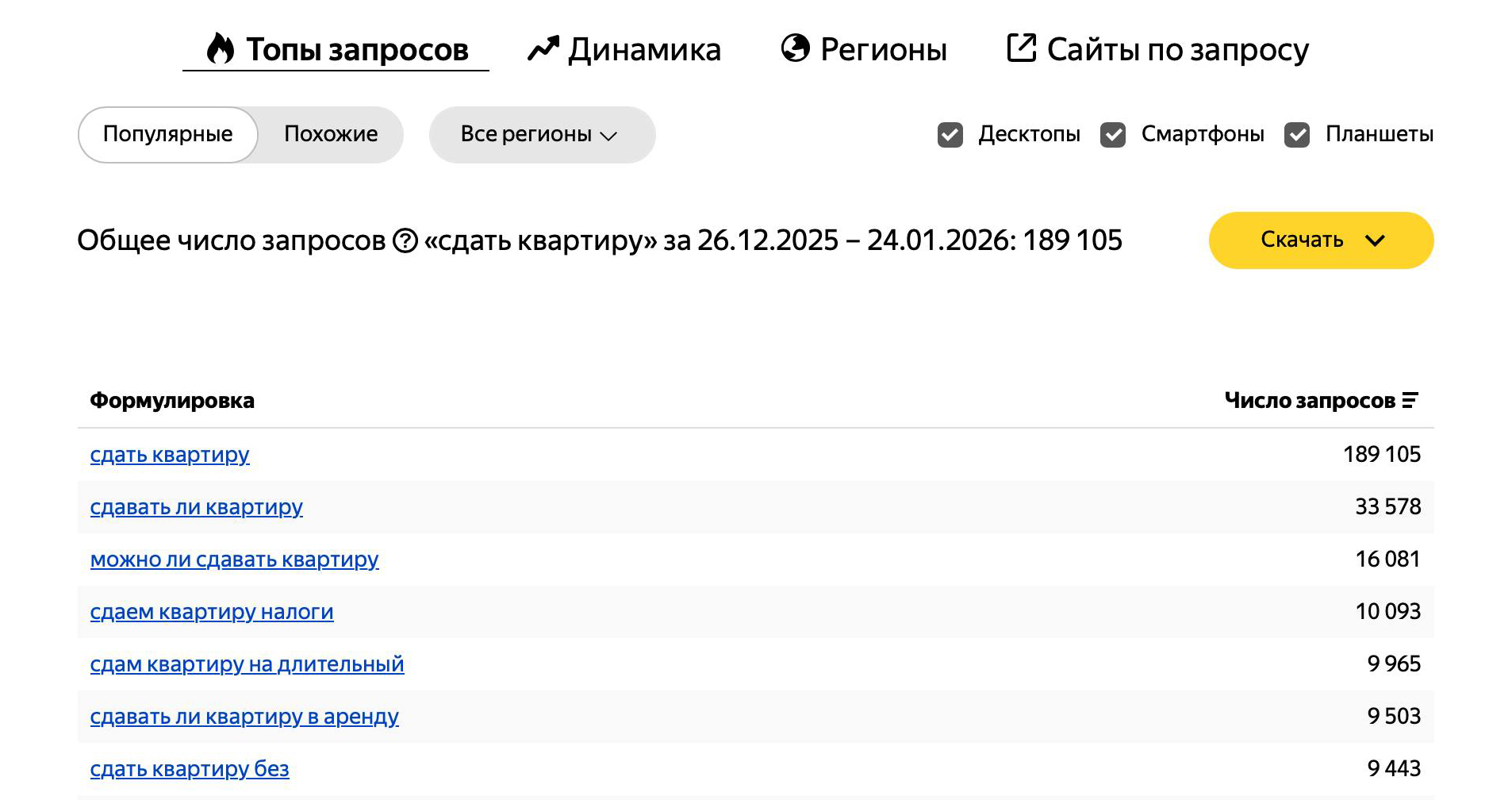
Task: Click the trend-arrow icon beside Динамика
Action: (x=543, y=49)
